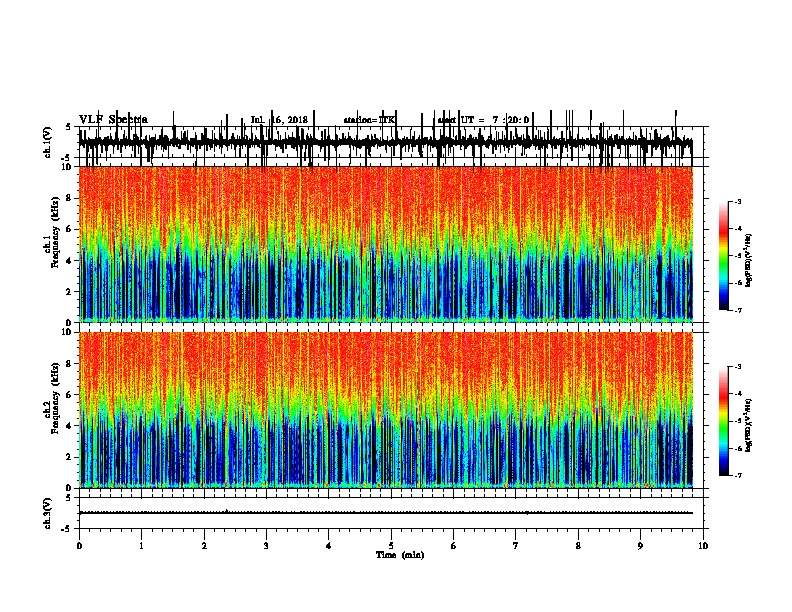Click the ch.2 spectrogram color scale bar
The height and width of the screenshot is (612, 792).
[x=724, y=421]
